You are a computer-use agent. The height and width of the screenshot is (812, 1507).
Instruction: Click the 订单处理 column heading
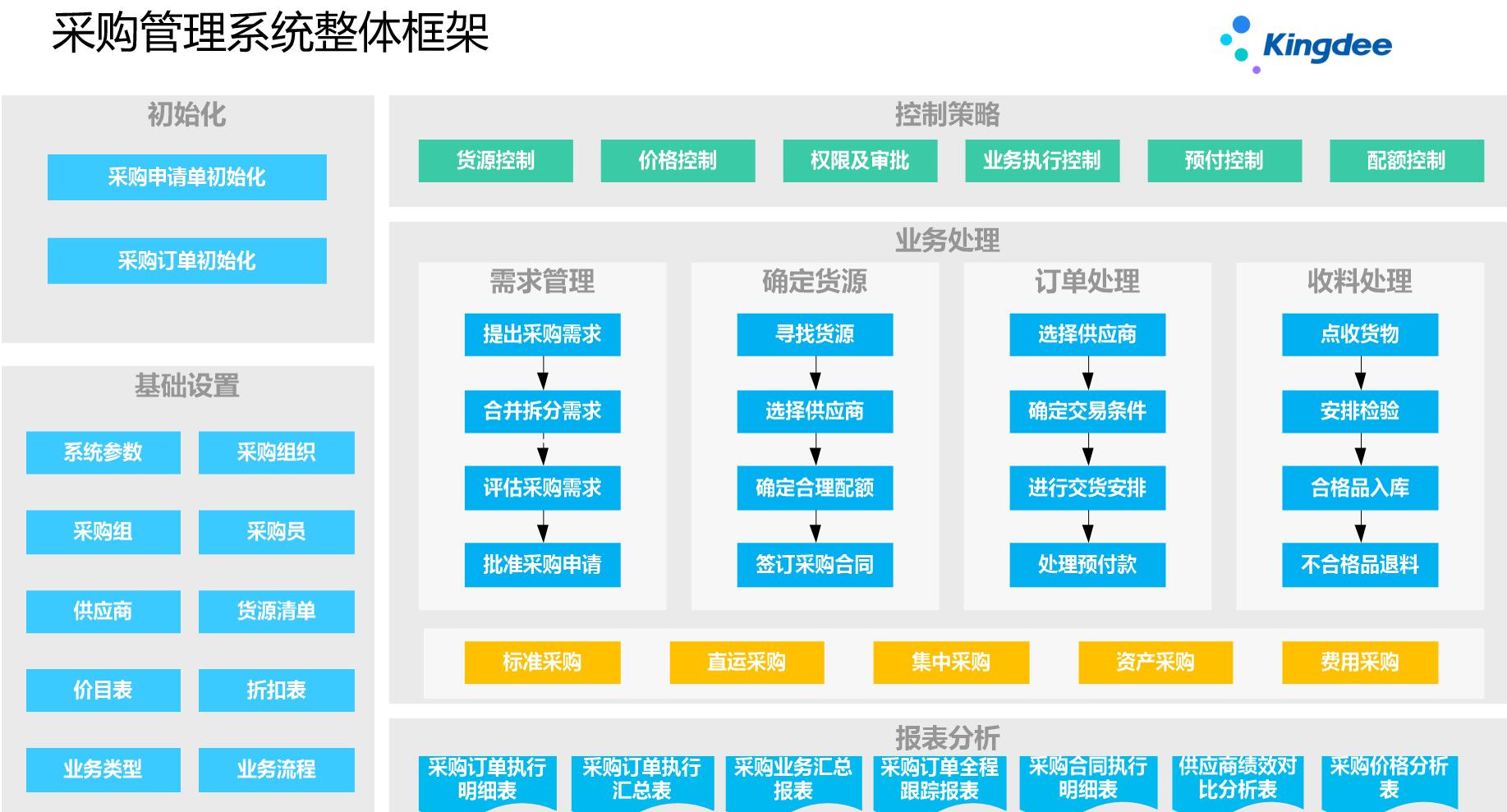[x=1087, y=282]
